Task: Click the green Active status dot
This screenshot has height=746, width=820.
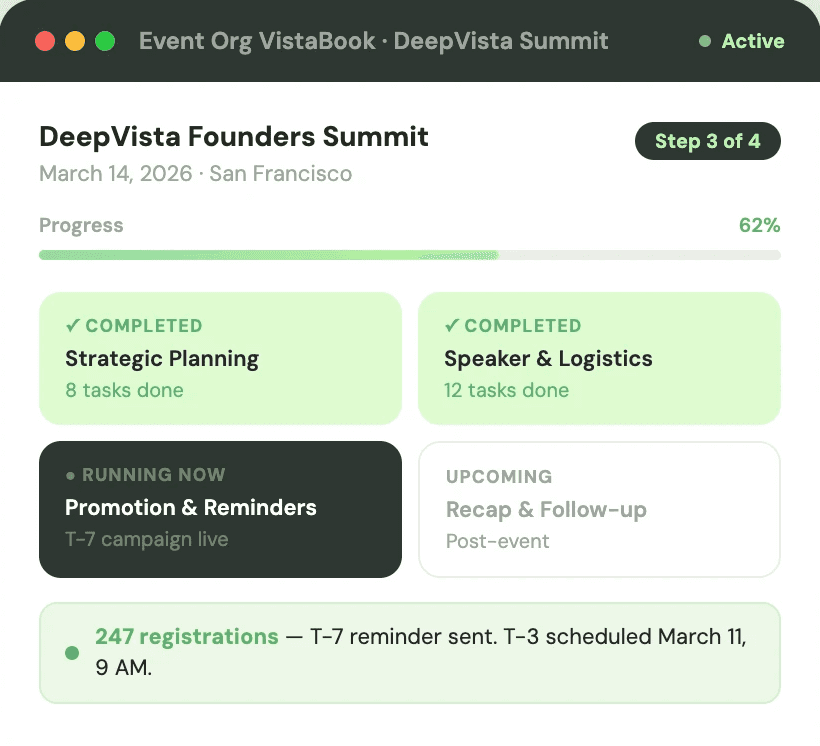Action: (705, 41)
